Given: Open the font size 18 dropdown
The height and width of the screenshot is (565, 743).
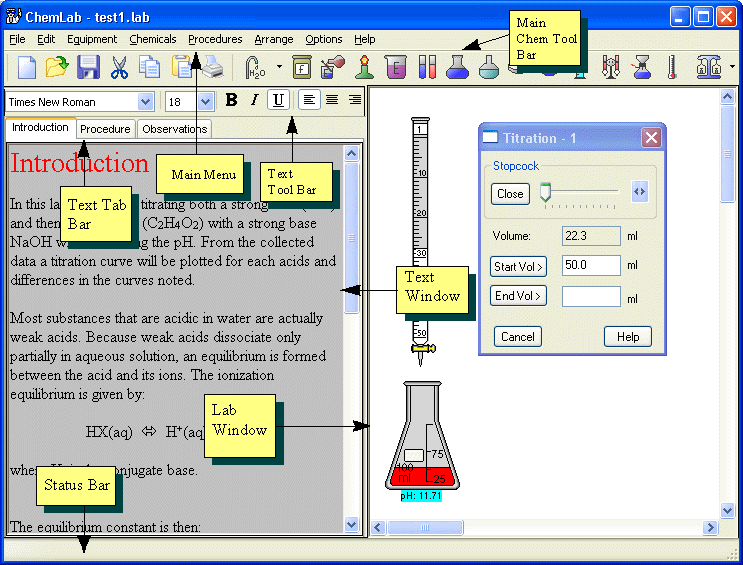Looking at the screenshot, I should [x=205, y=101].
